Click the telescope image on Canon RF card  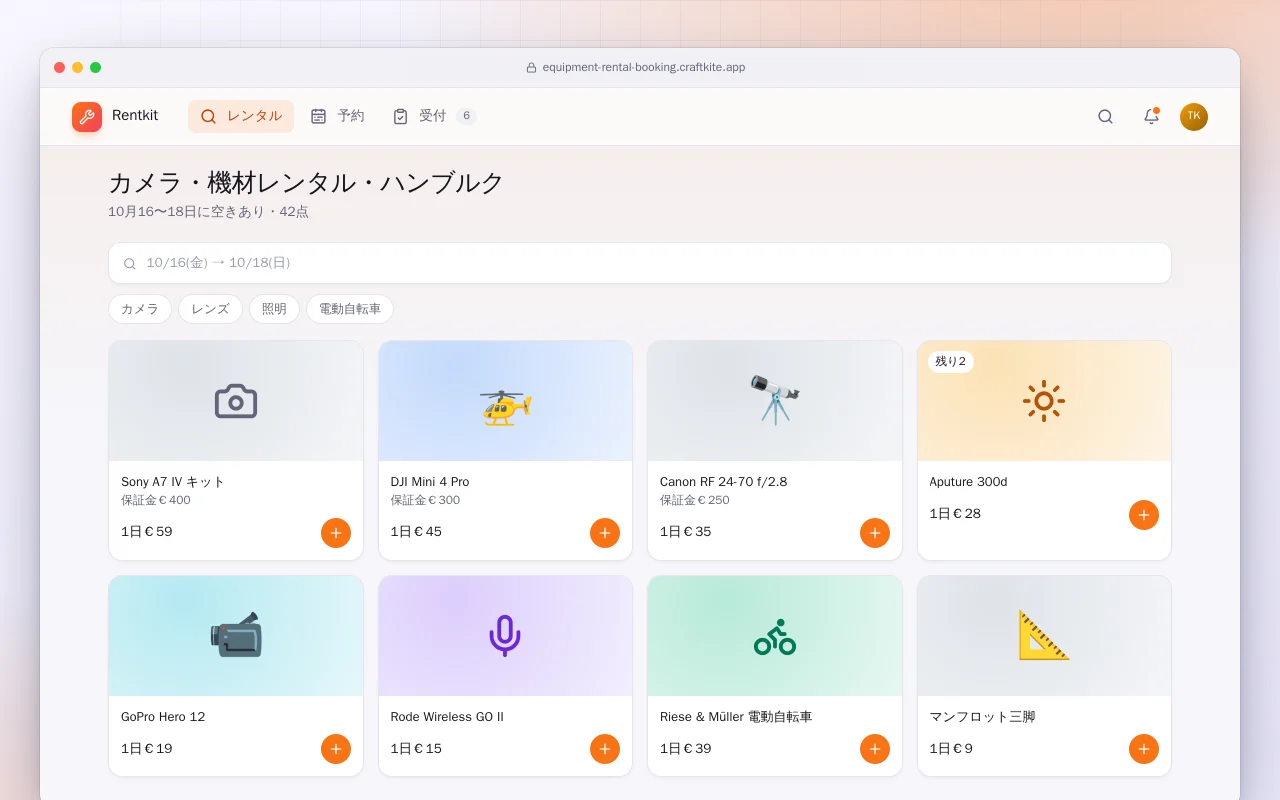(x=775, y=401)
